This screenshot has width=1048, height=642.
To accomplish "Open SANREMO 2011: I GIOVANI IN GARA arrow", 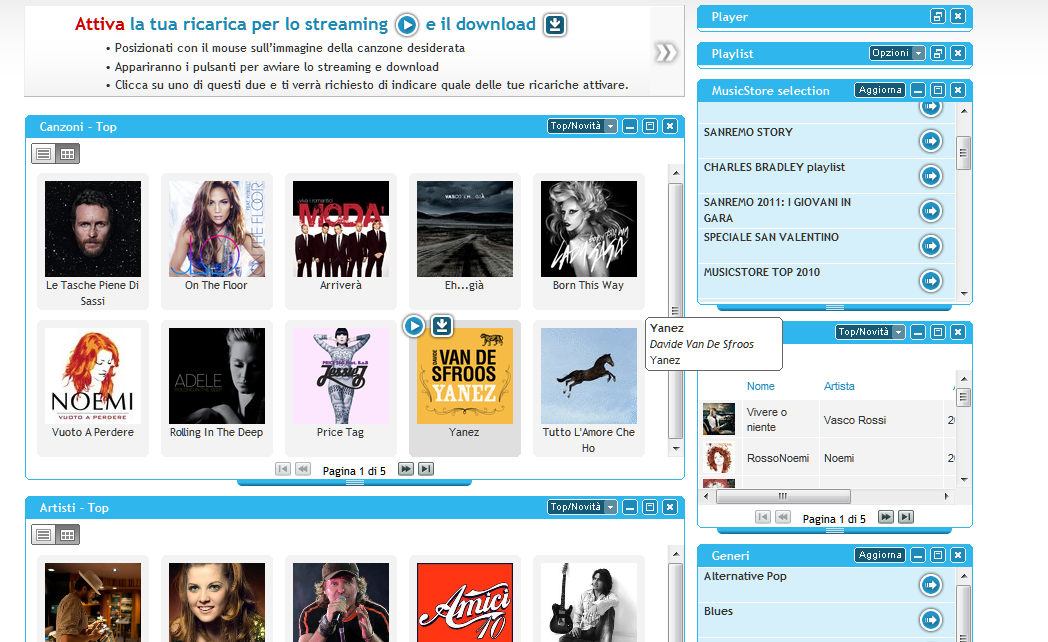I will pos(930,211).
